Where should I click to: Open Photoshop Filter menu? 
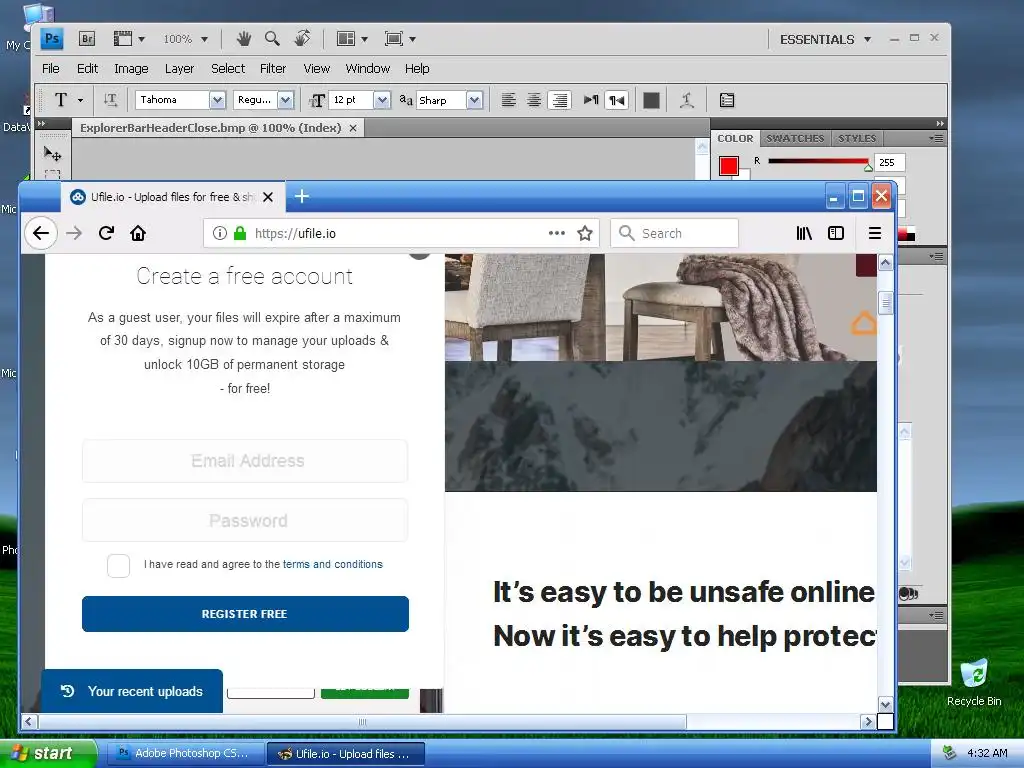click(273, 69)
